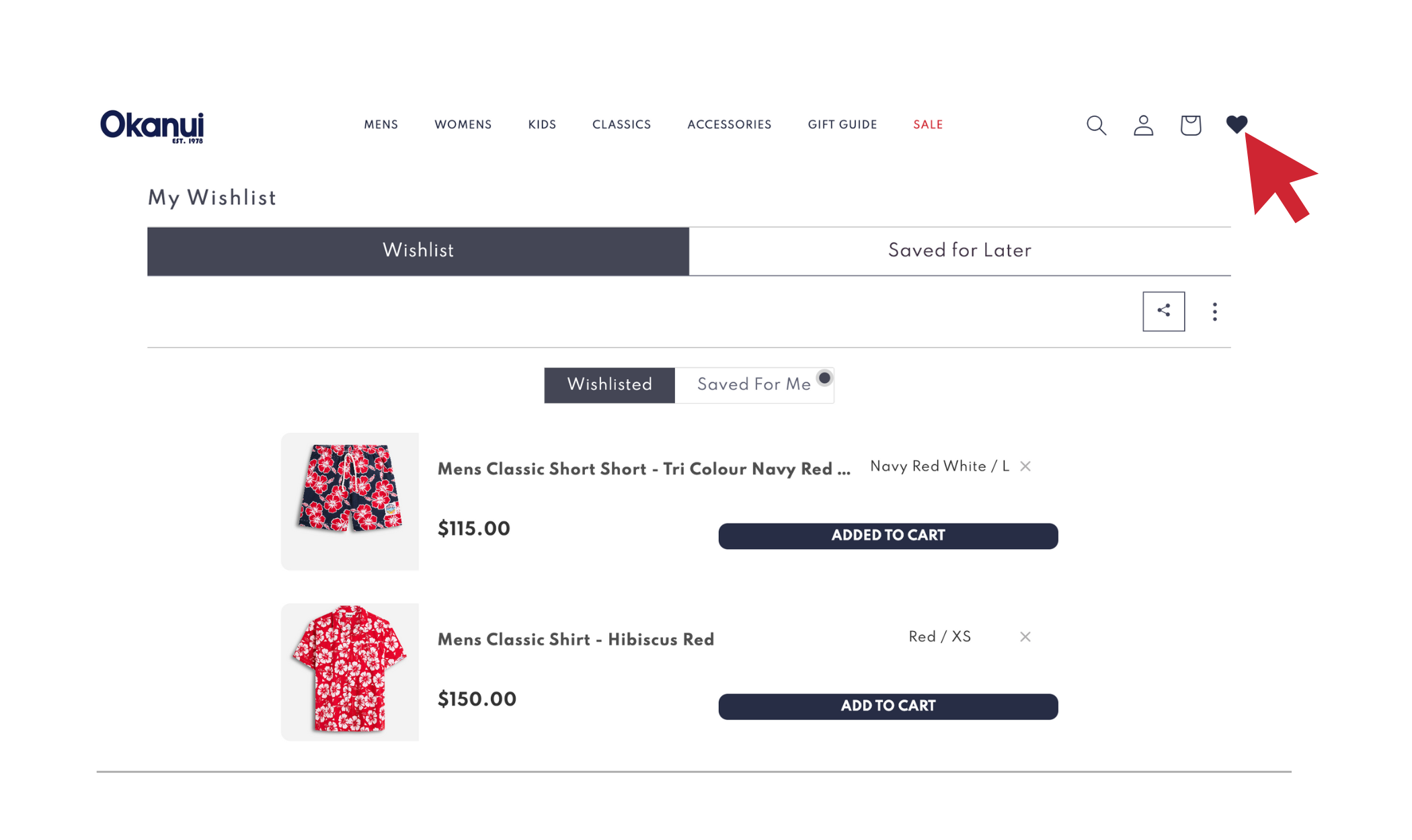This screenshot has height=840, width=1412.
Task: Open the Saved for Later tab
Action: point(959,251)
